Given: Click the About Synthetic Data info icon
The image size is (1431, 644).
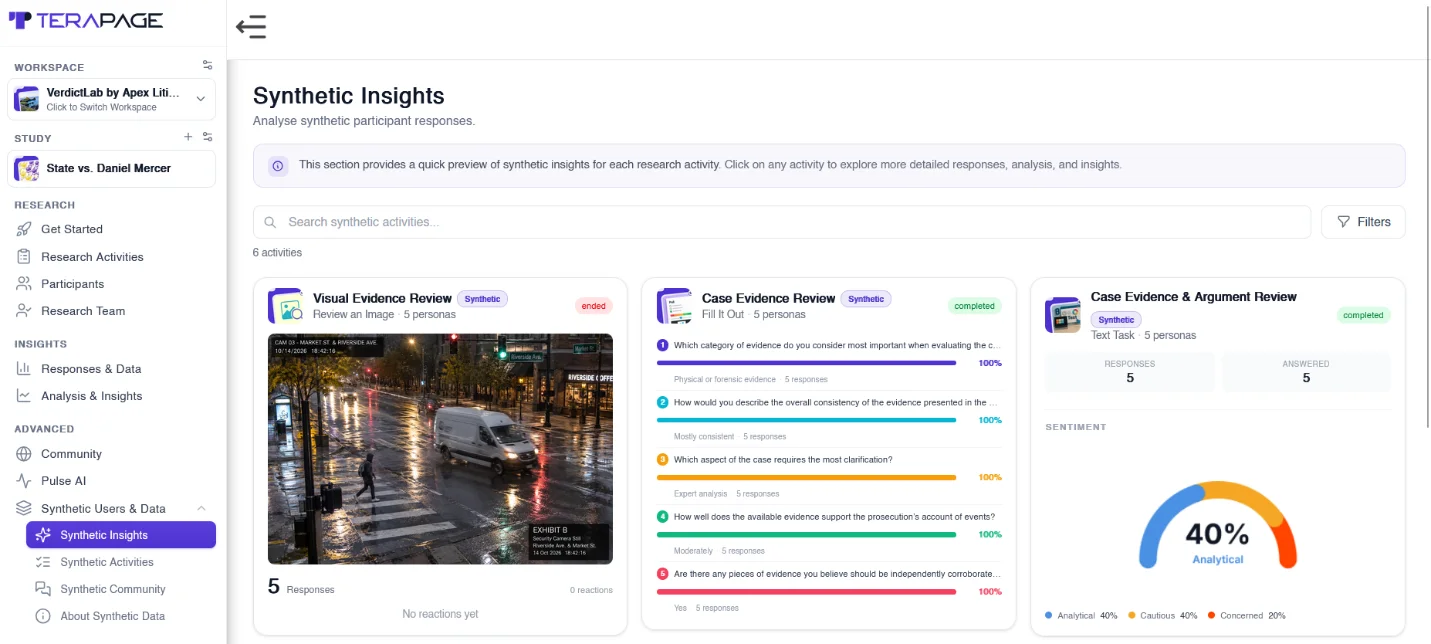Looking at the screenshot, I should tap(43, 616).
